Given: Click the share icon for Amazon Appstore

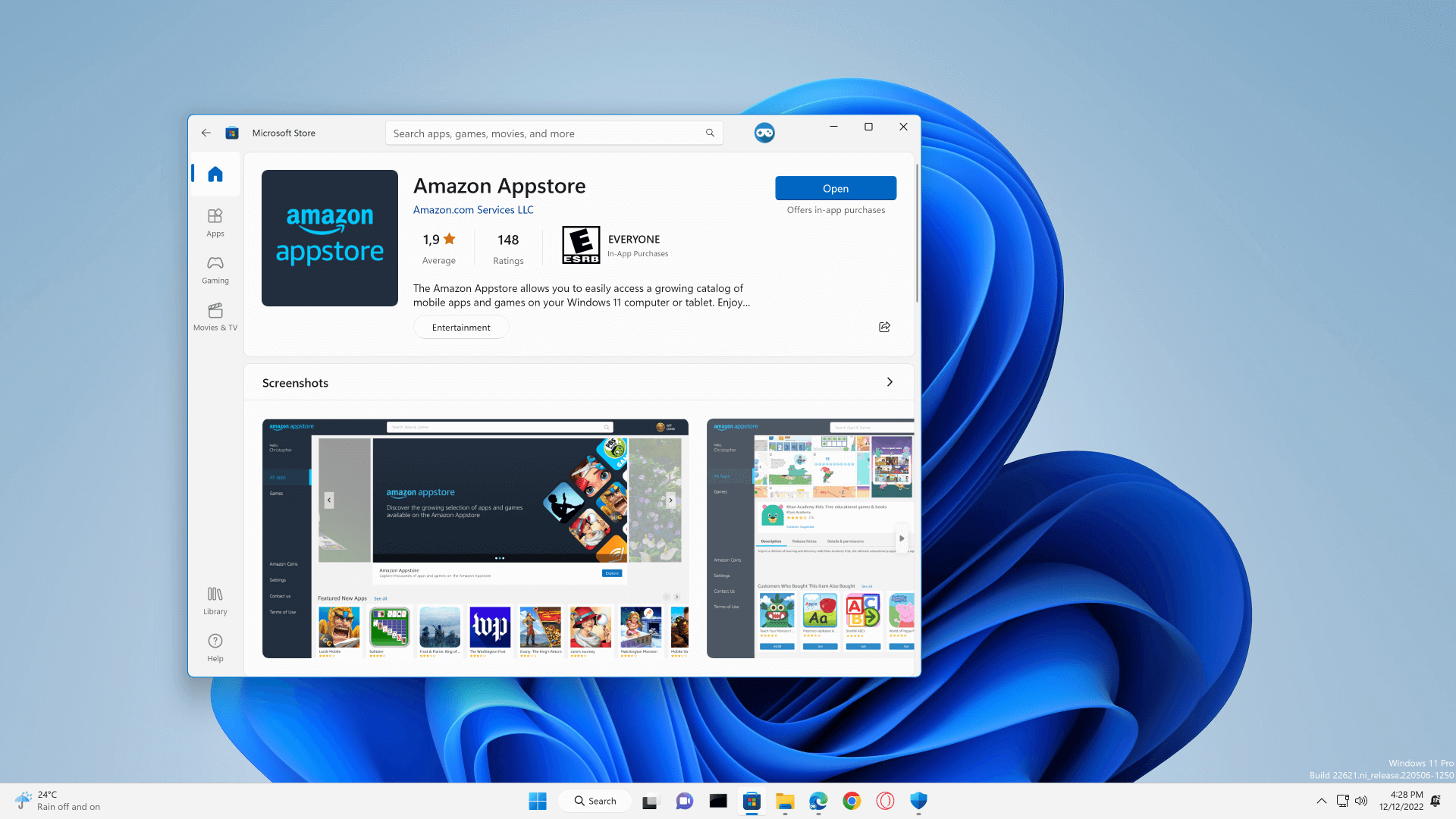Looking at the screenshot, I should click(884, 327).
